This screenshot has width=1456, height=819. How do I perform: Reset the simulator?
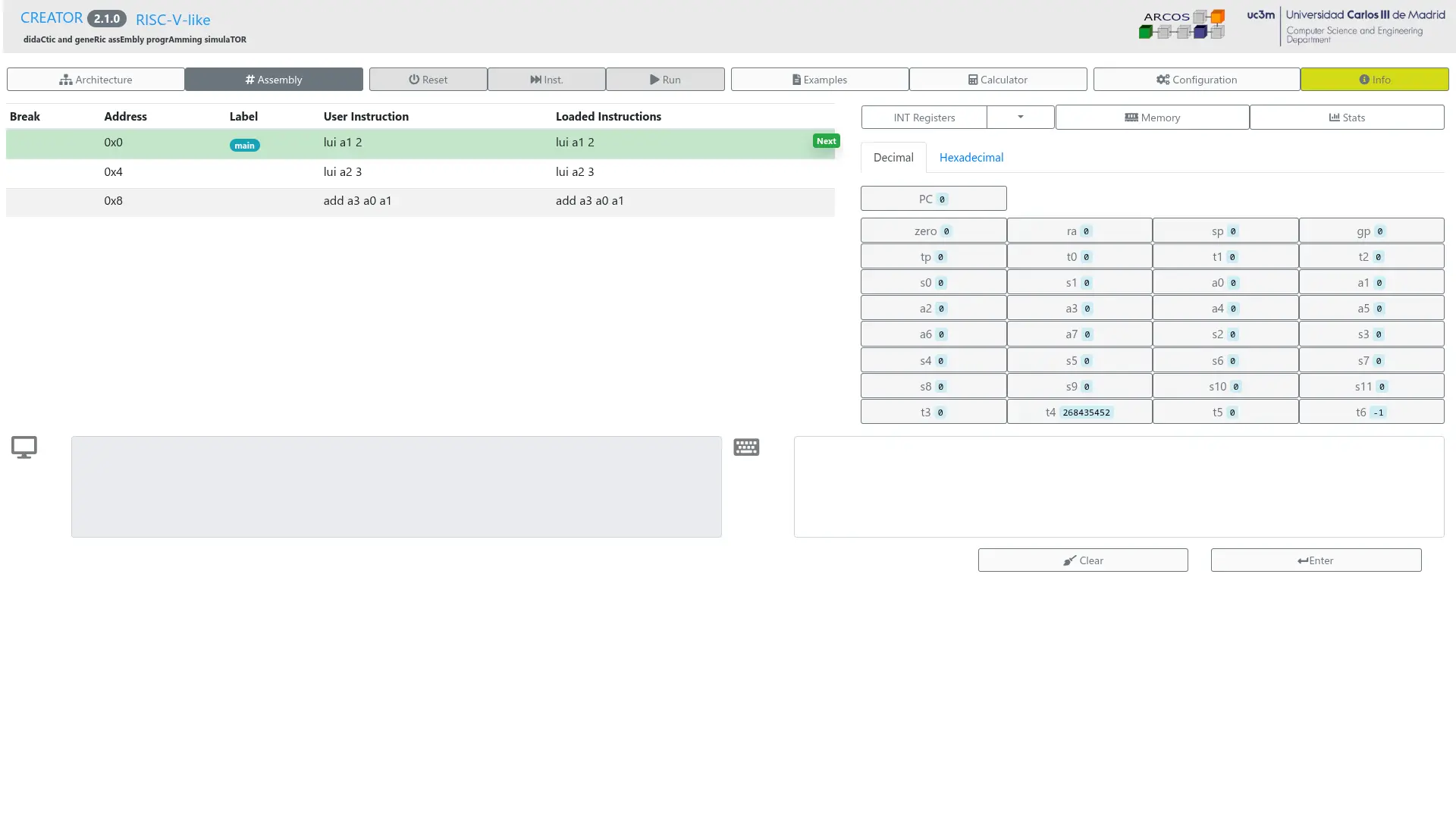pos(428,80)
